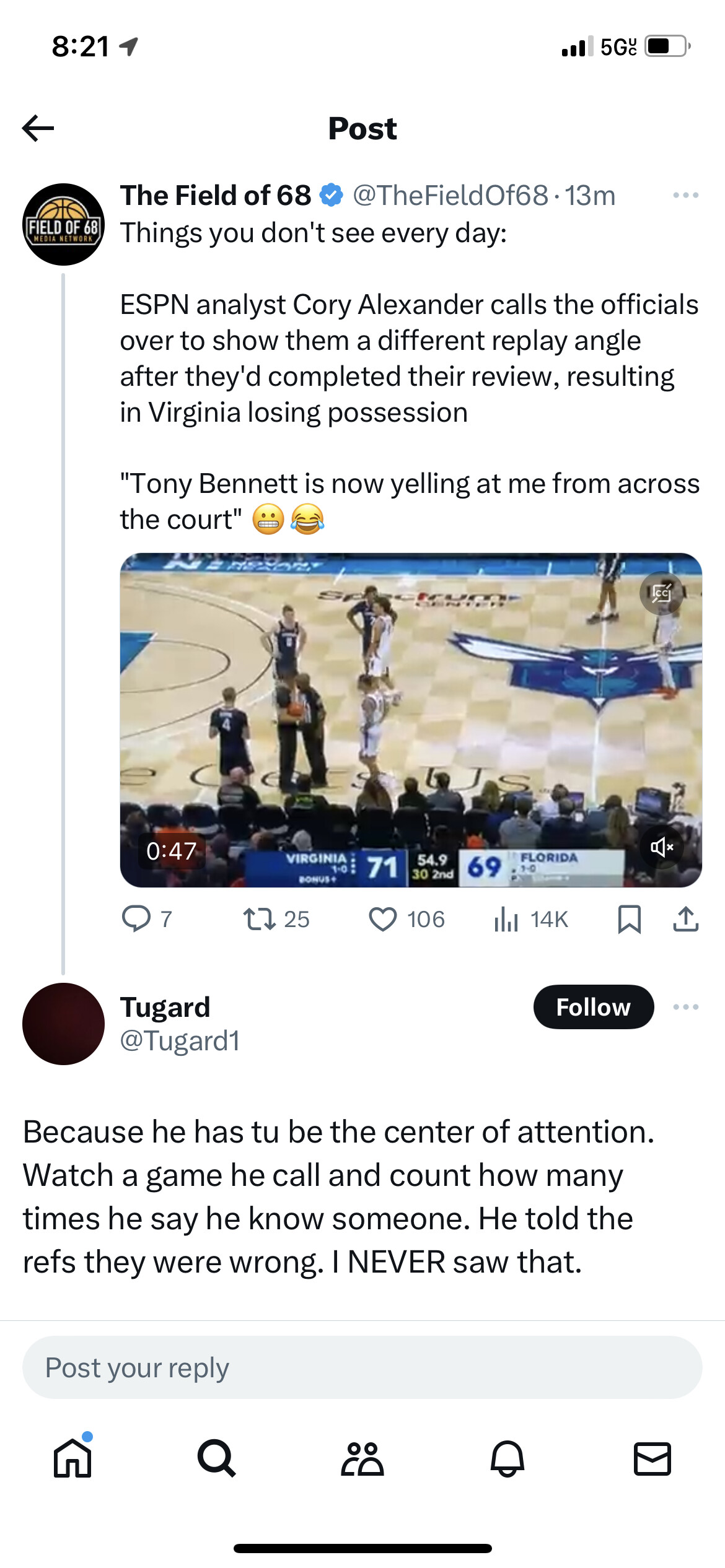
Task: Follow Tugard account
Action: point(593,1007)
